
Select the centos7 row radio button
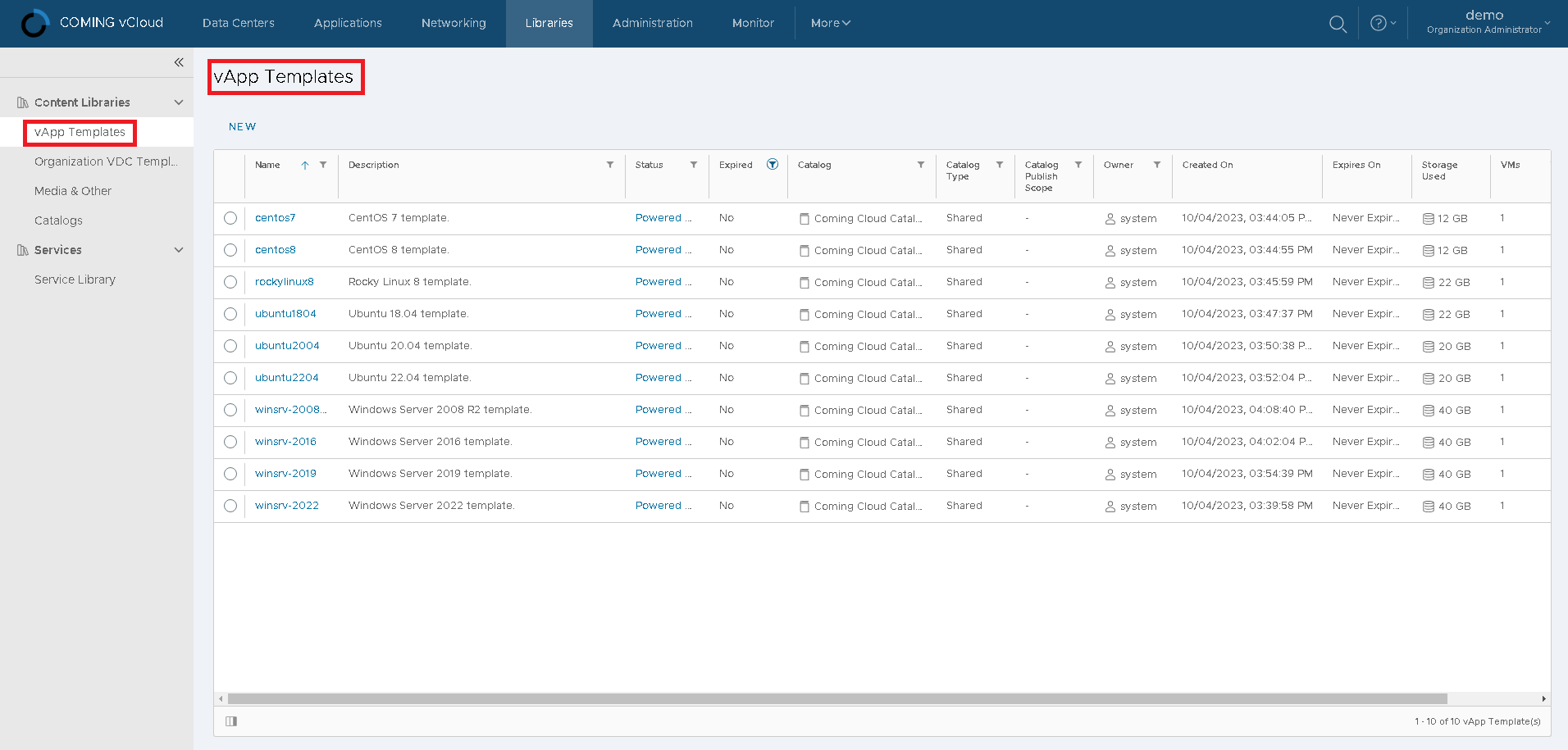pos(230,218)
